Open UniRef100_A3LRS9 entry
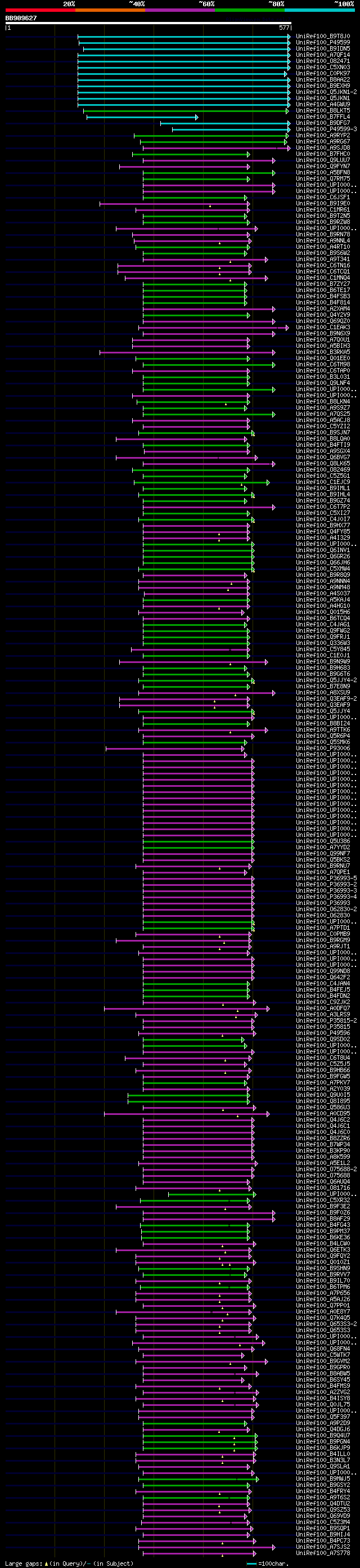Viewport: 360px width, 1568px height. [323, 1015]
